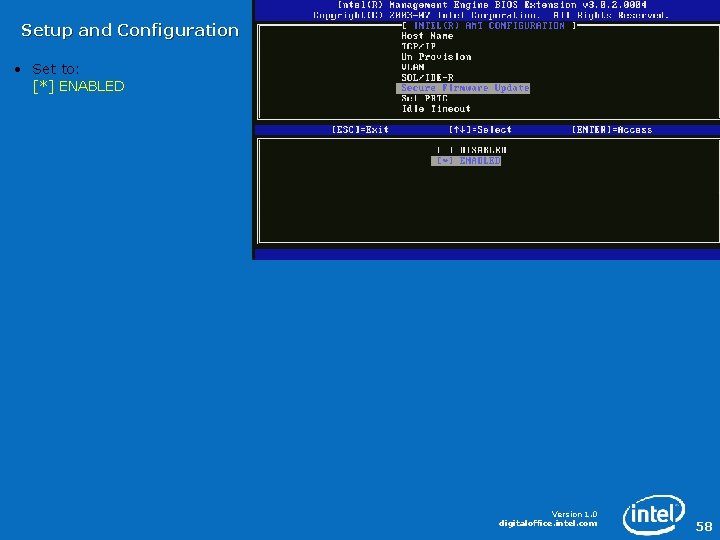Click the green [*] ENABLED slide text
720x540 pixels.
(79, 86)
